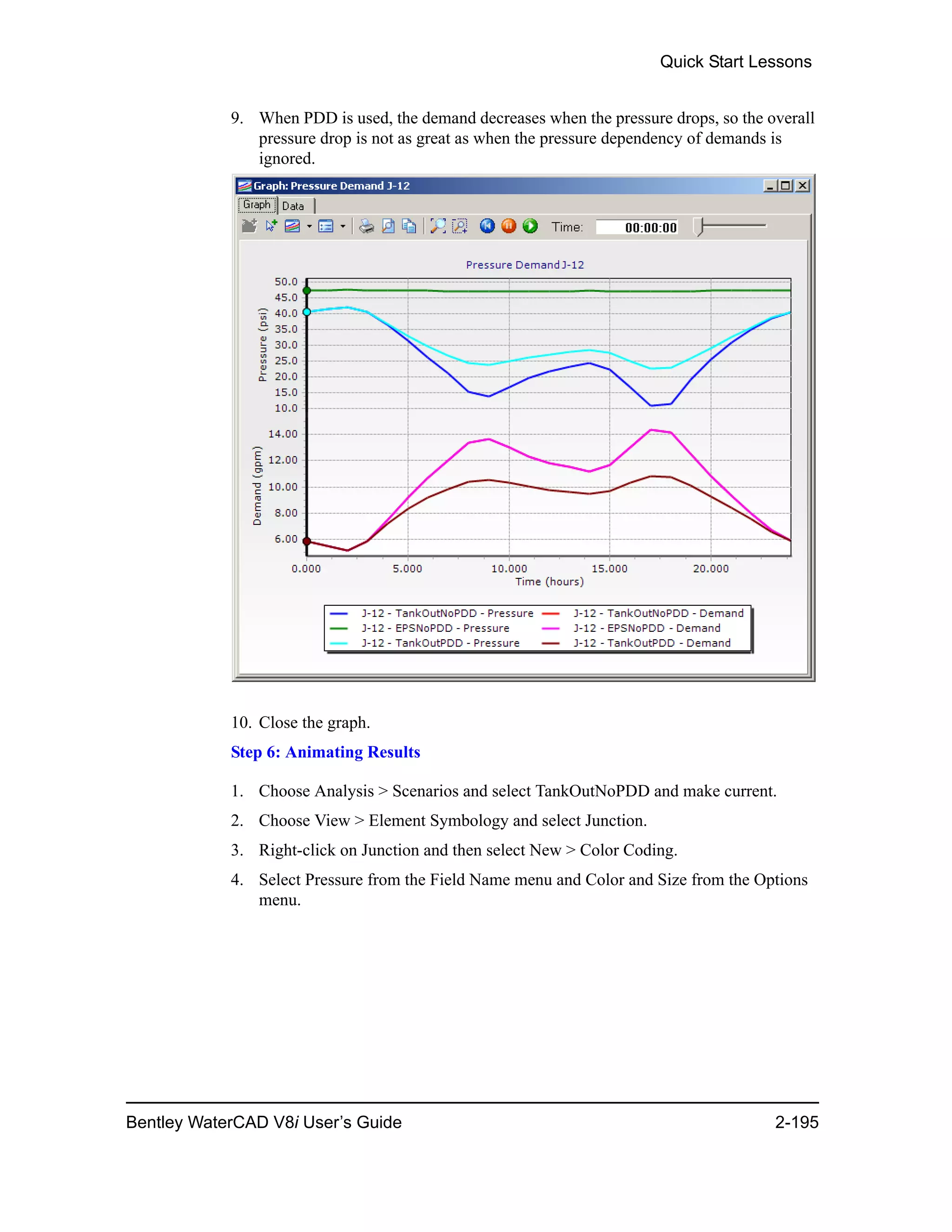Click the Add to Graph icon
This screenshot has height=1232, width=952.
coord(249,226)
